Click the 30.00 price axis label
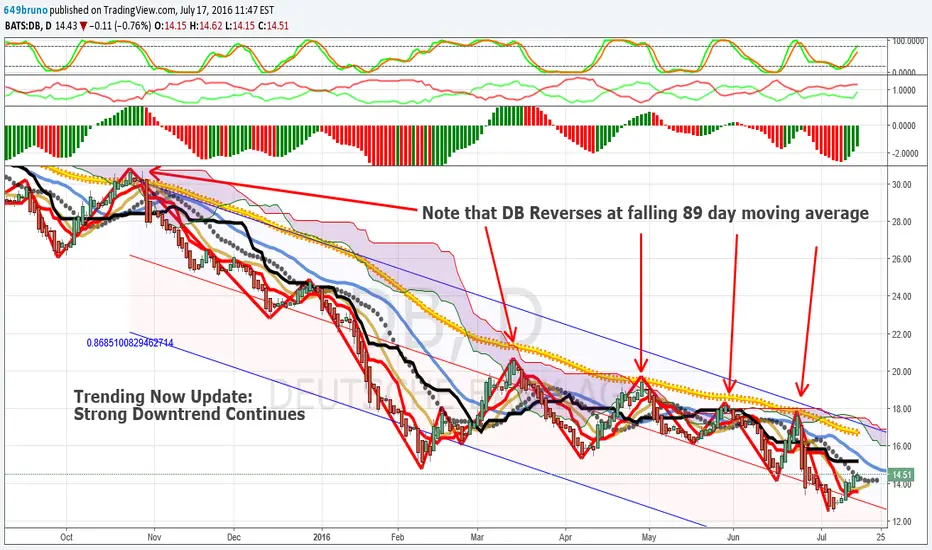 [901, 184]
